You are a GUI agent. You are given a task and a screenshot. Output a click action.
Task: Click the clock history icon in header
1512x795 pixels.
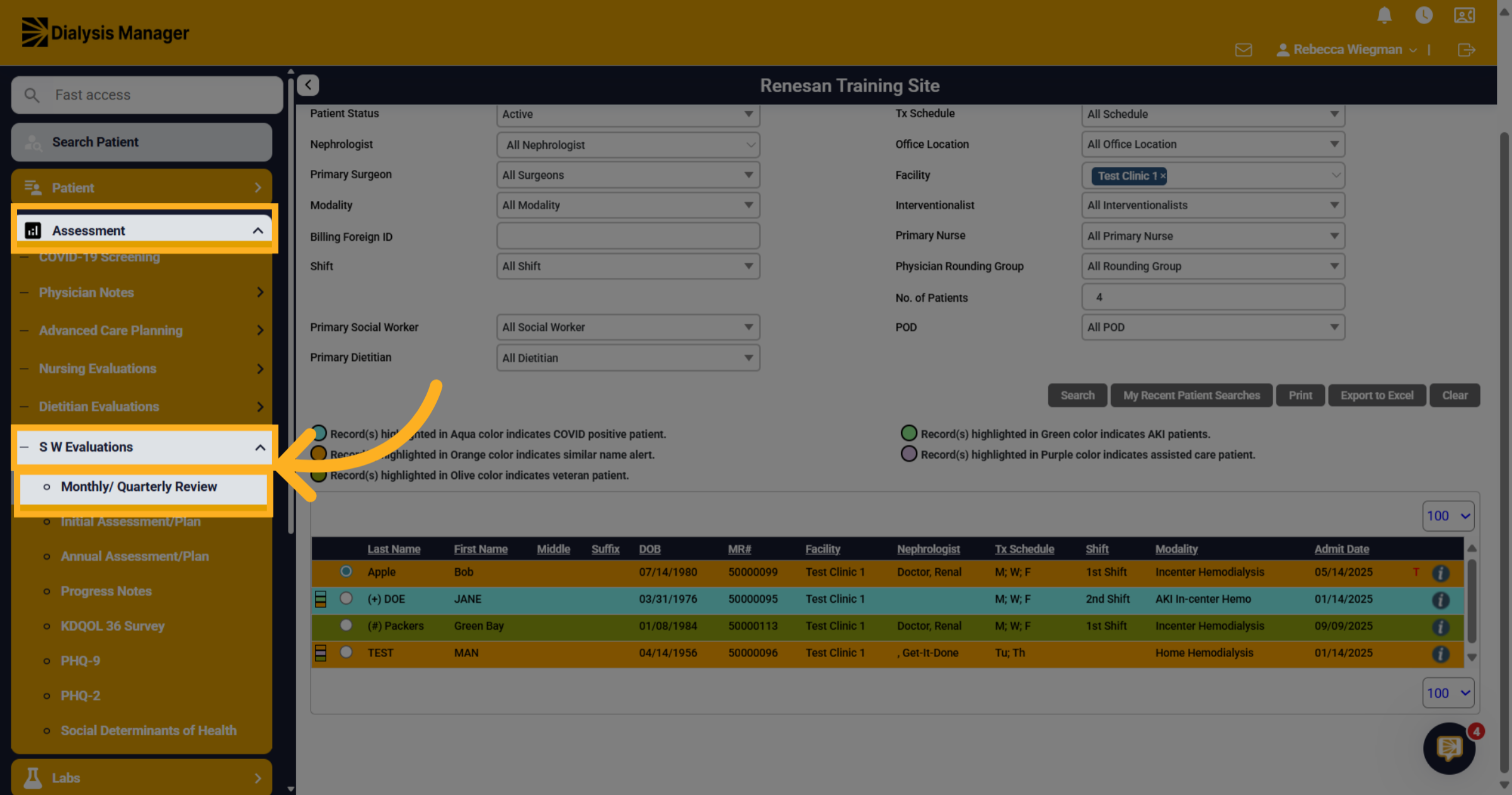1424,15
